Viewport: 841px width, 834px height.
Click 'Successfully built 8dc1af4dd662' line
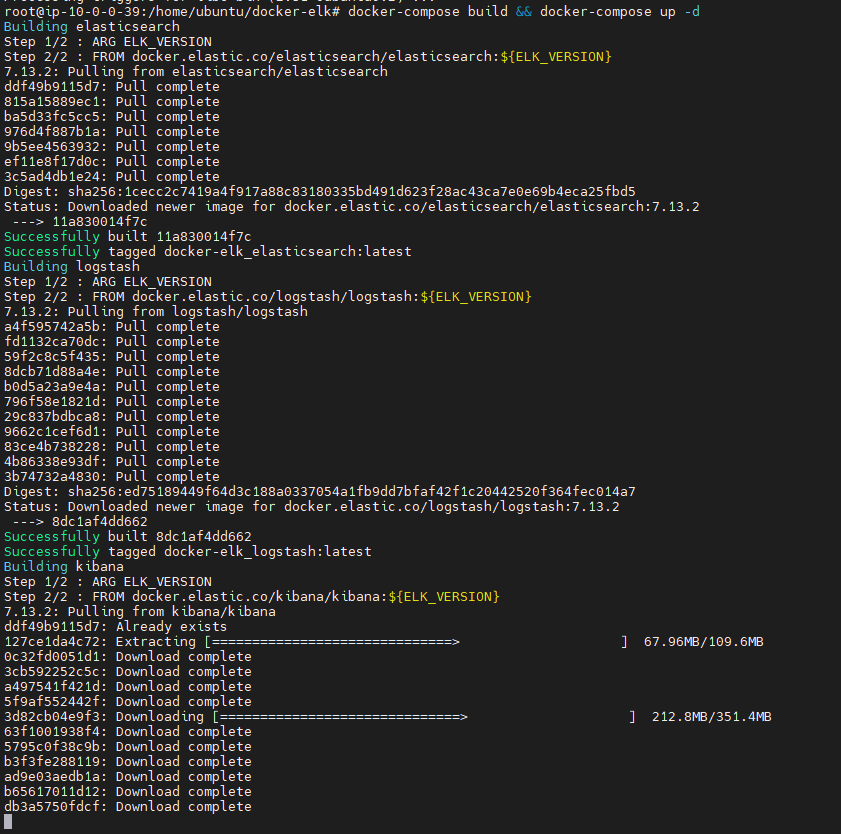pos(127,537)
